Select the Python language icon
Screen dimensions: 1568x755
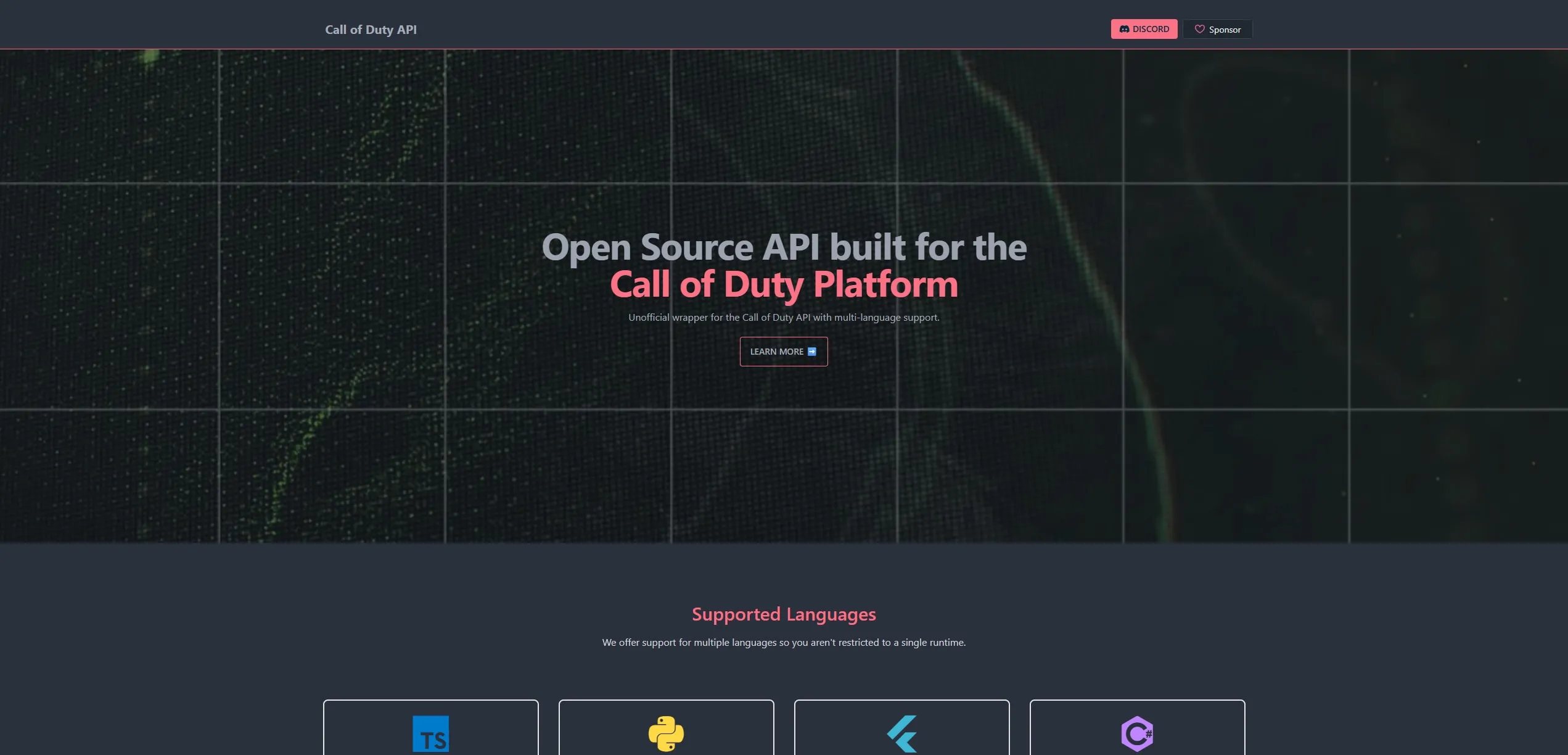click(x=666, y=733)
